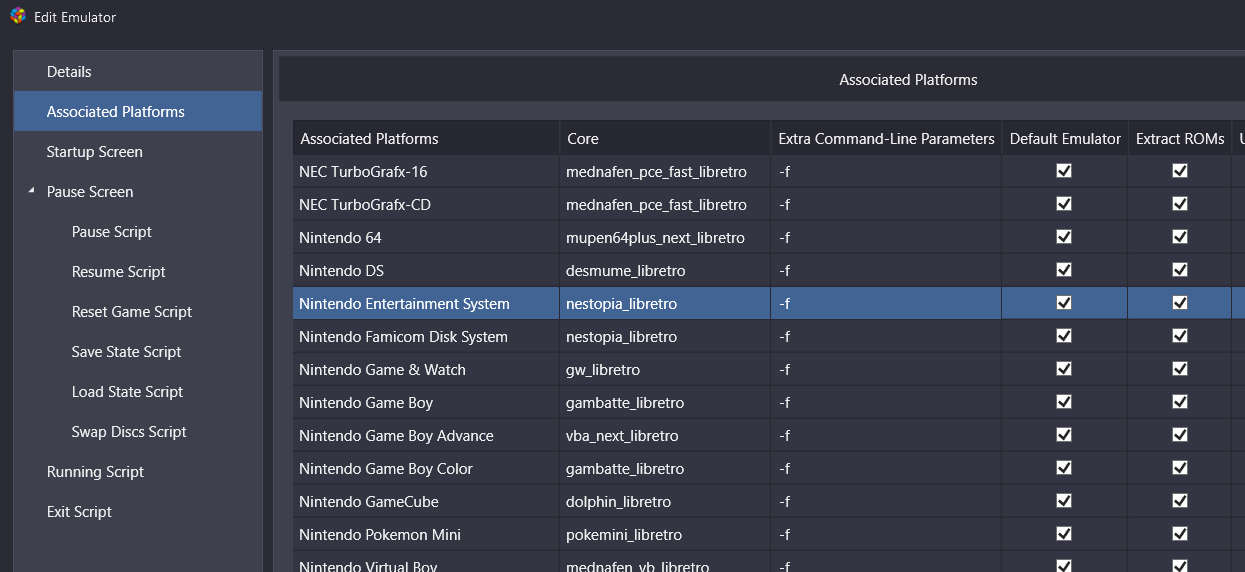Click the LaunchBox app icon in title bar
The image size is (1245, 572).
[17, 17]
